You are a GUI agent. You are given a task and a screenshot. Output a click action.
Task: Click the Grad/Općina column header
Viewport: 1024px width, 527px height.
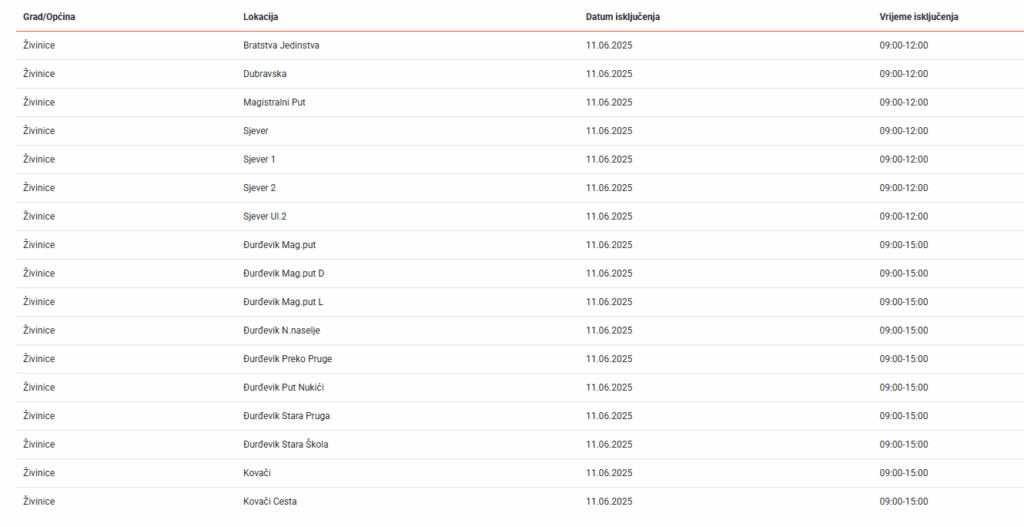[49, 17]
